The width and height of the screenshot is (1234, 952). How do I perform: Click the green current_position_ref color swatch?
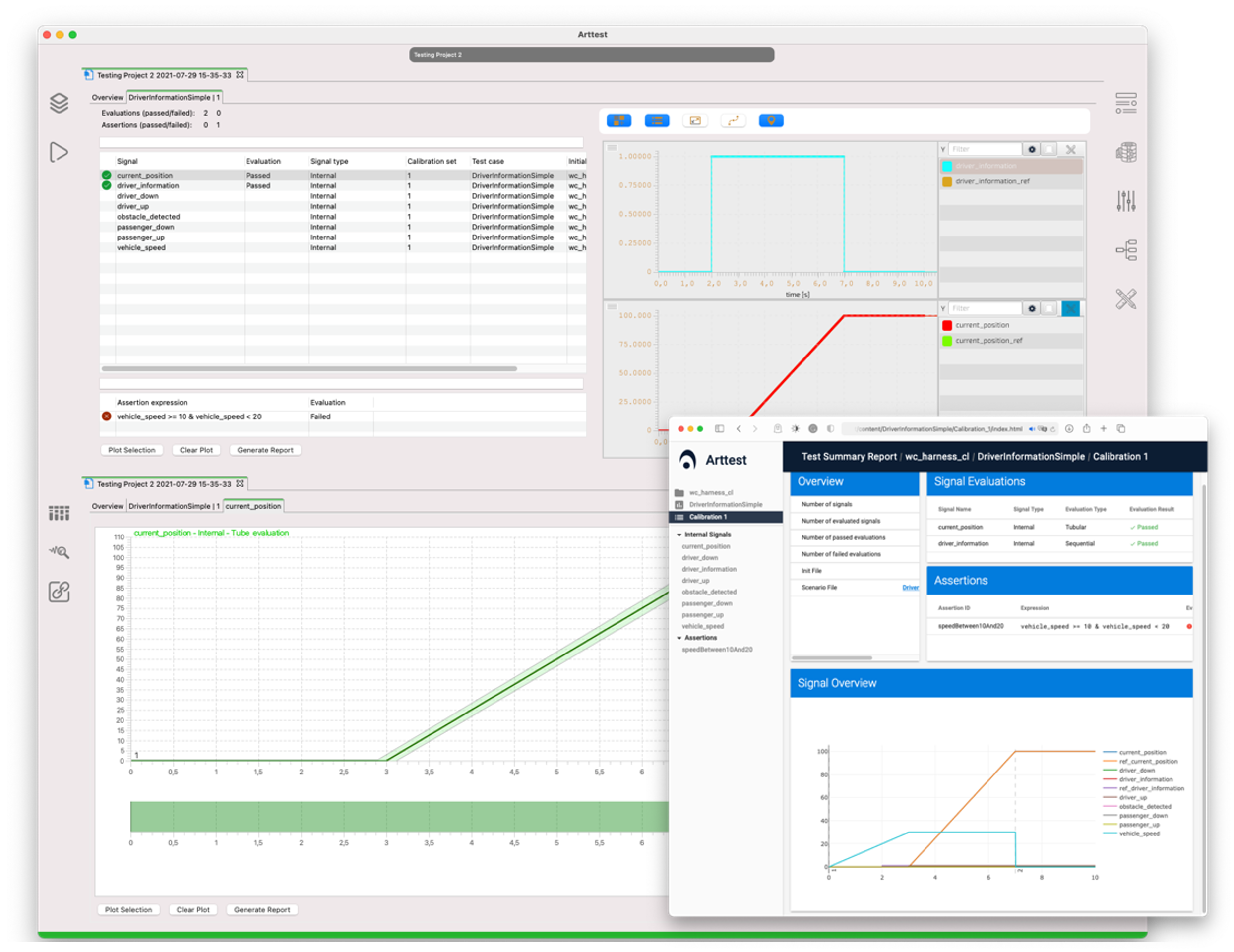click(947, 341)
